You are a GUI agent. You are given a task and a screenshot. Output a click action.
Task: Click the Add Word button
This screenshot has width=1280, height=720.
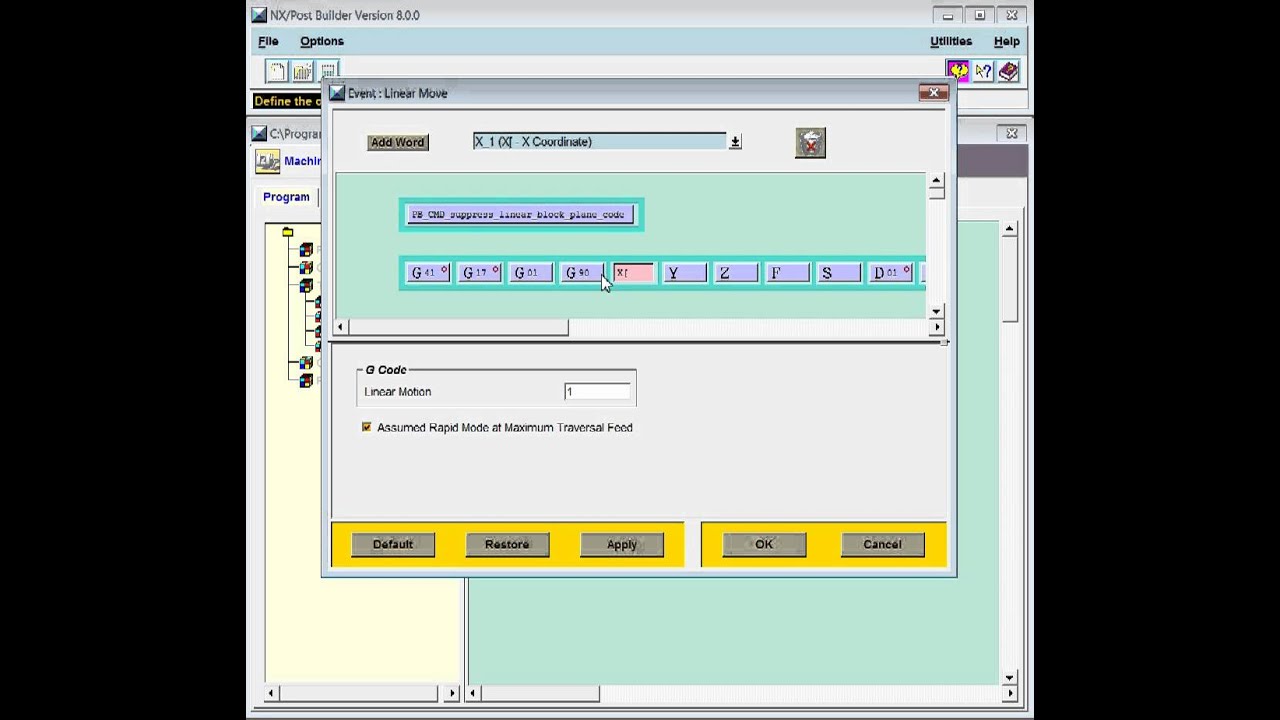click(x=398, y=142)
